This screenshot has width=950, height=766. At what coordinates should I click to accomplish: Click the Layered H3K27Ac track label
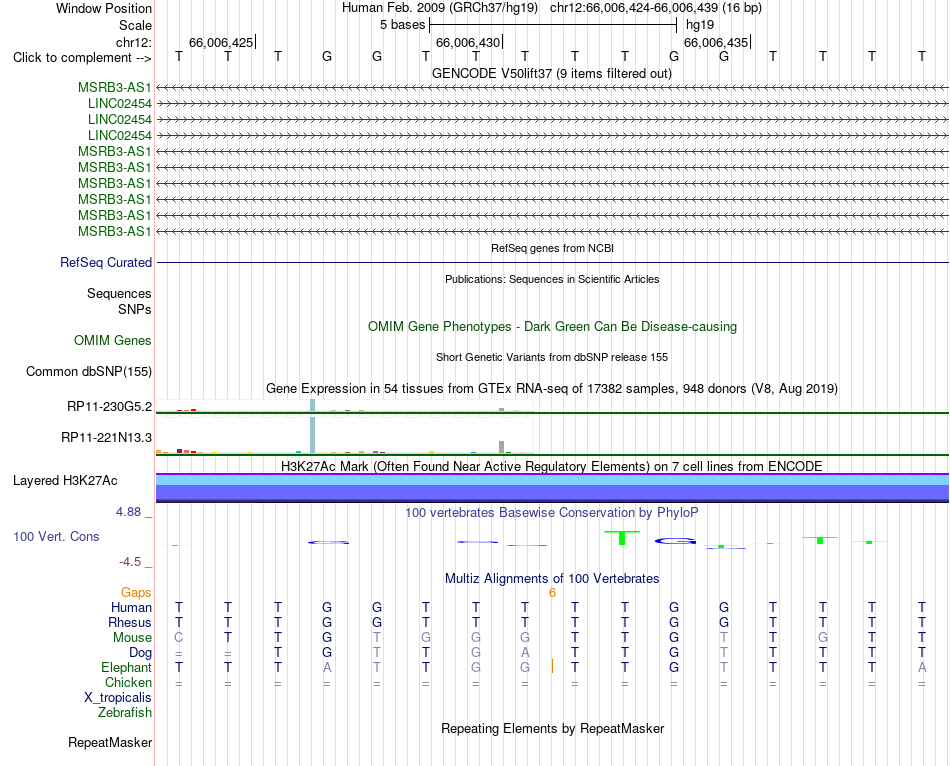65,481
